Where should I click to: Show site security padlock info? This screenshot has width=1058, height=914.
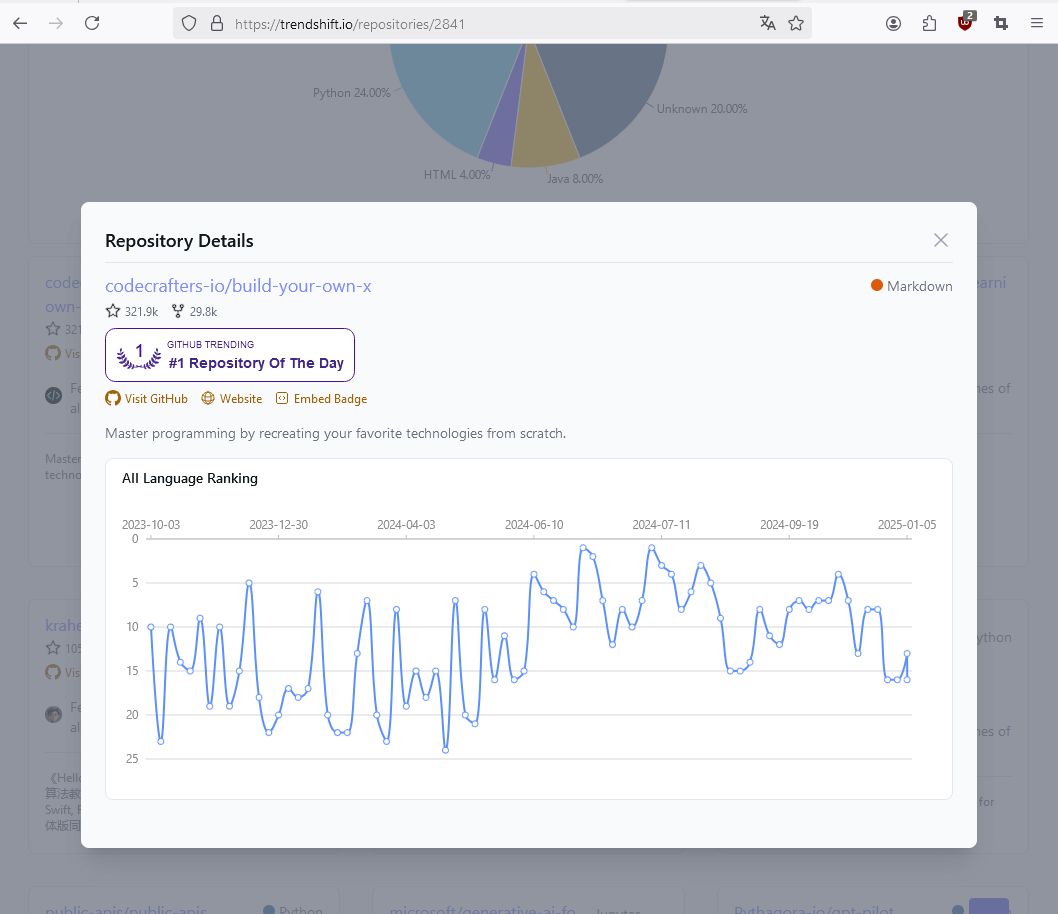point(217,24)
